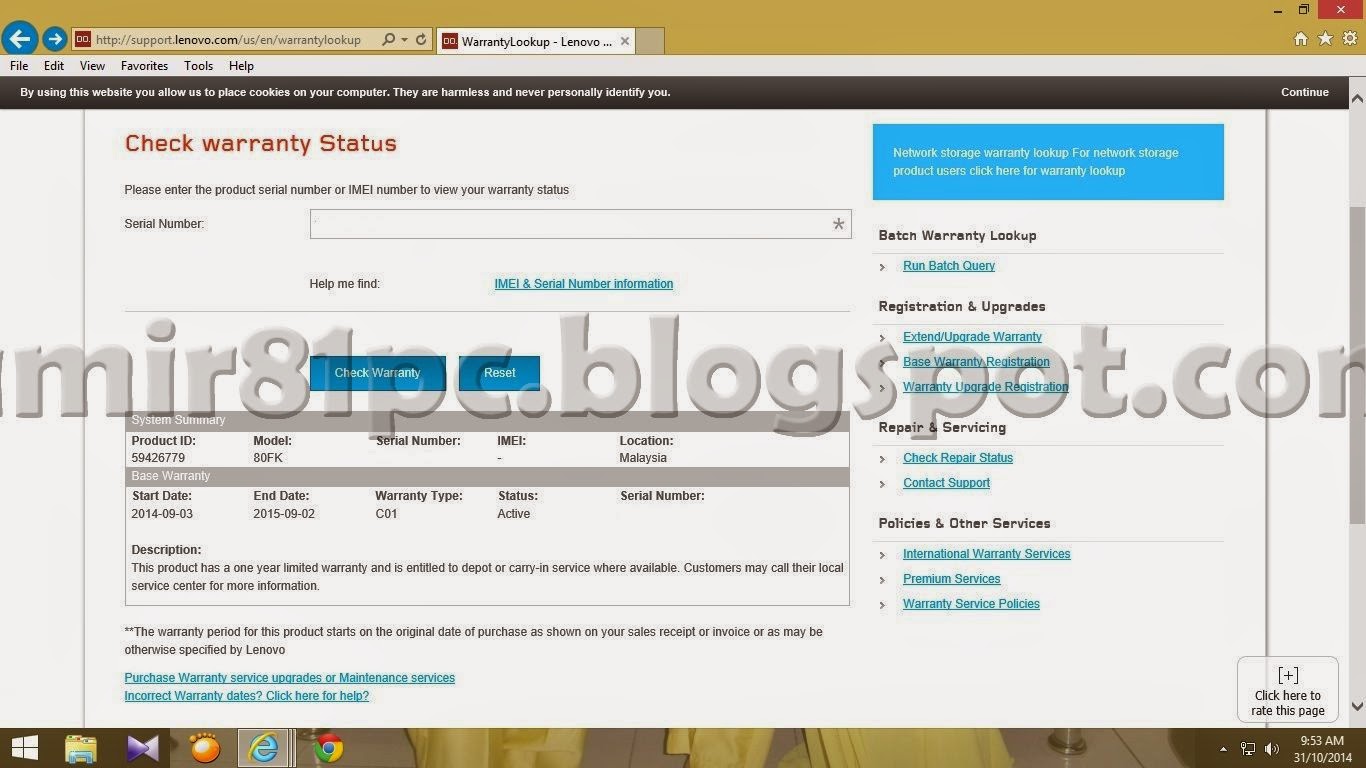Click Warranty Type value C01
The height and width of the screenshot is (768, 1366).
click(386, 514)
